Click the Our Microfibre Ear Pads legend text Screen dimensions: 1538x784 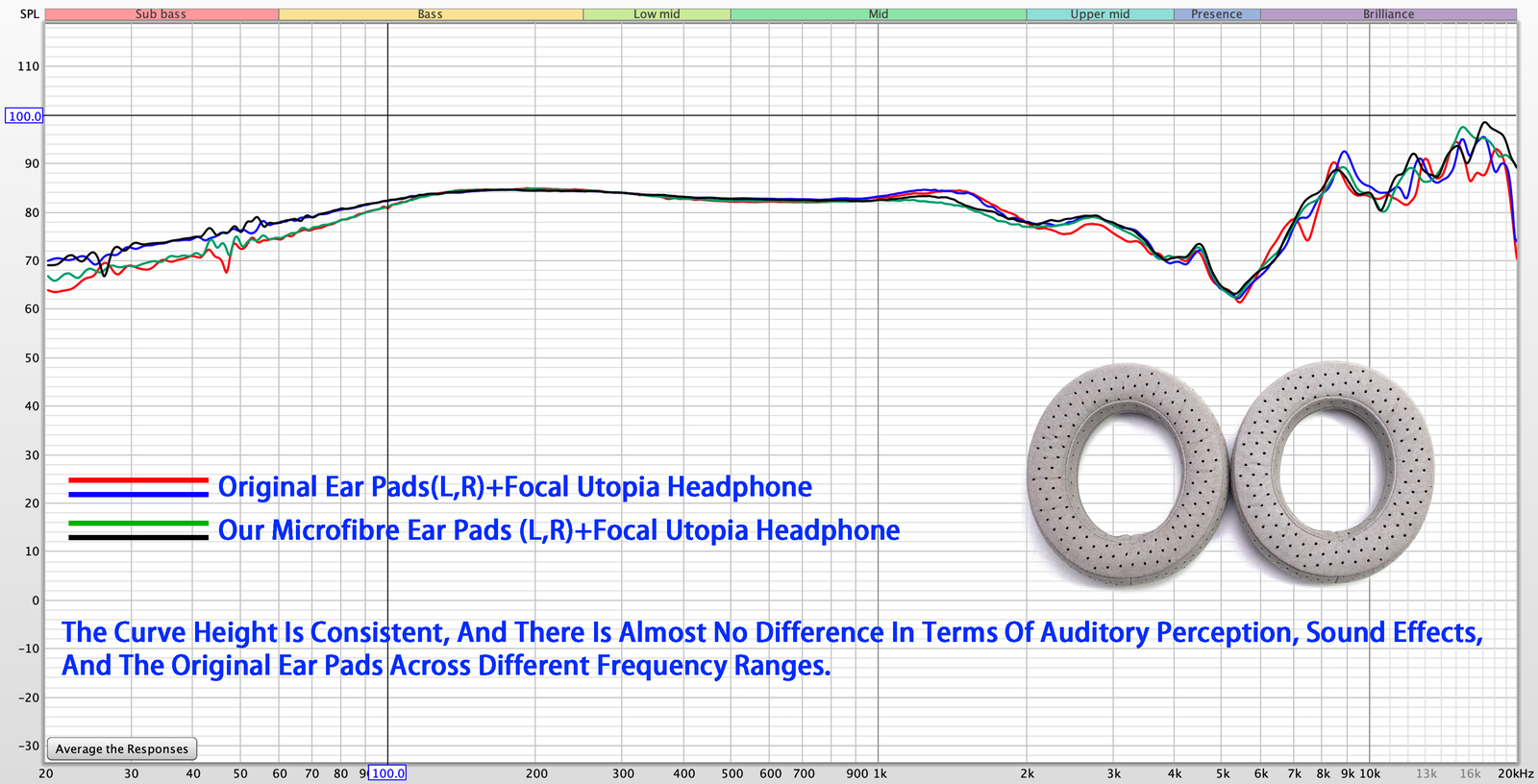(x=559, y=530)
